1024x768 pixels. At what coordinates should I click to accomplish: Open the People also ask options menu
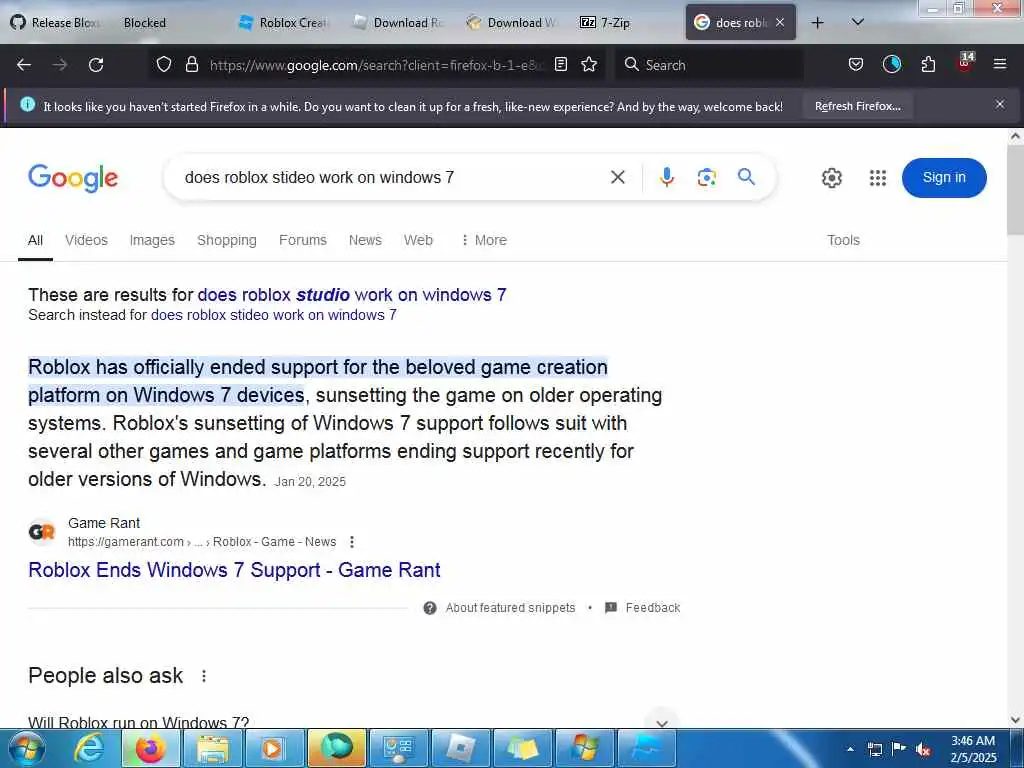click(x=204, y=676)
